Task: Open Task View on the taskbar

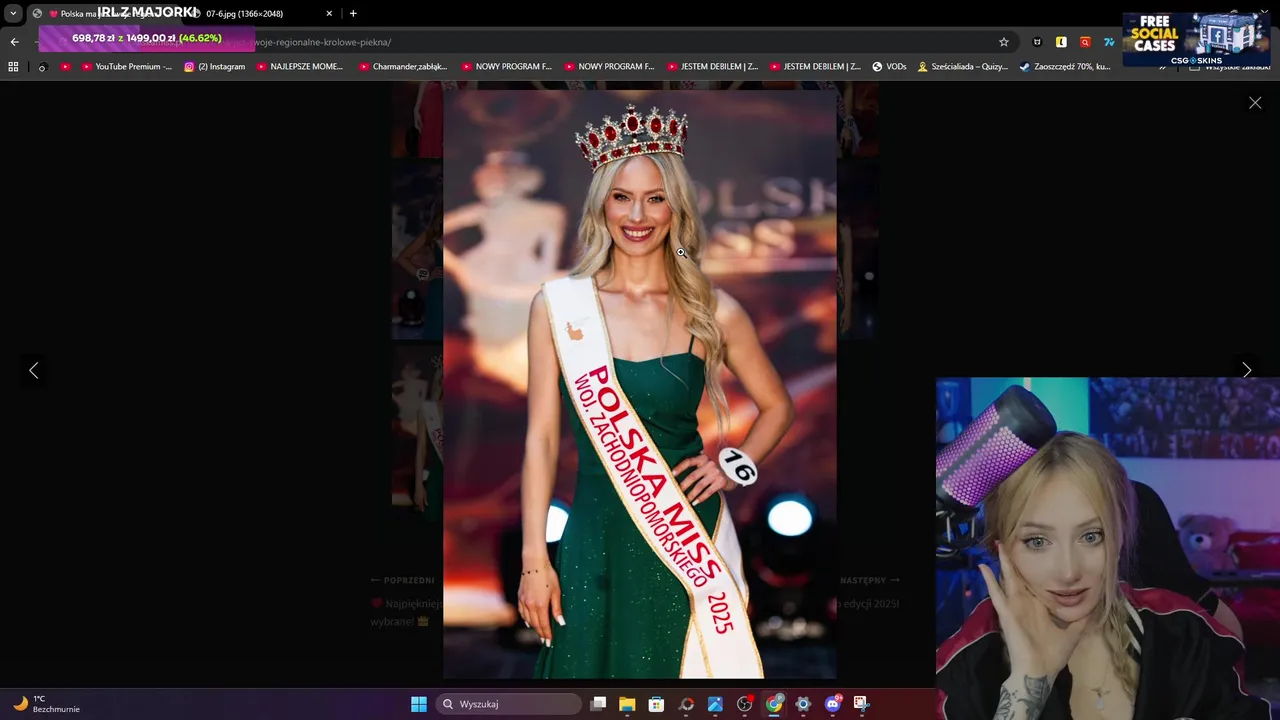Action: [x=598, y=704]
